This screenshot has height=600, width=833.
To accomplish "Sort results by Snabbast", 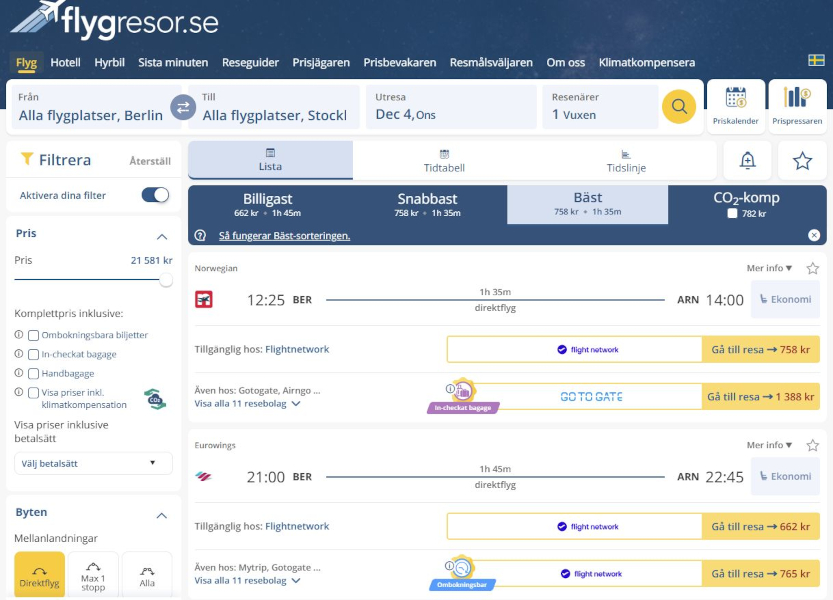I will [427, 205].
